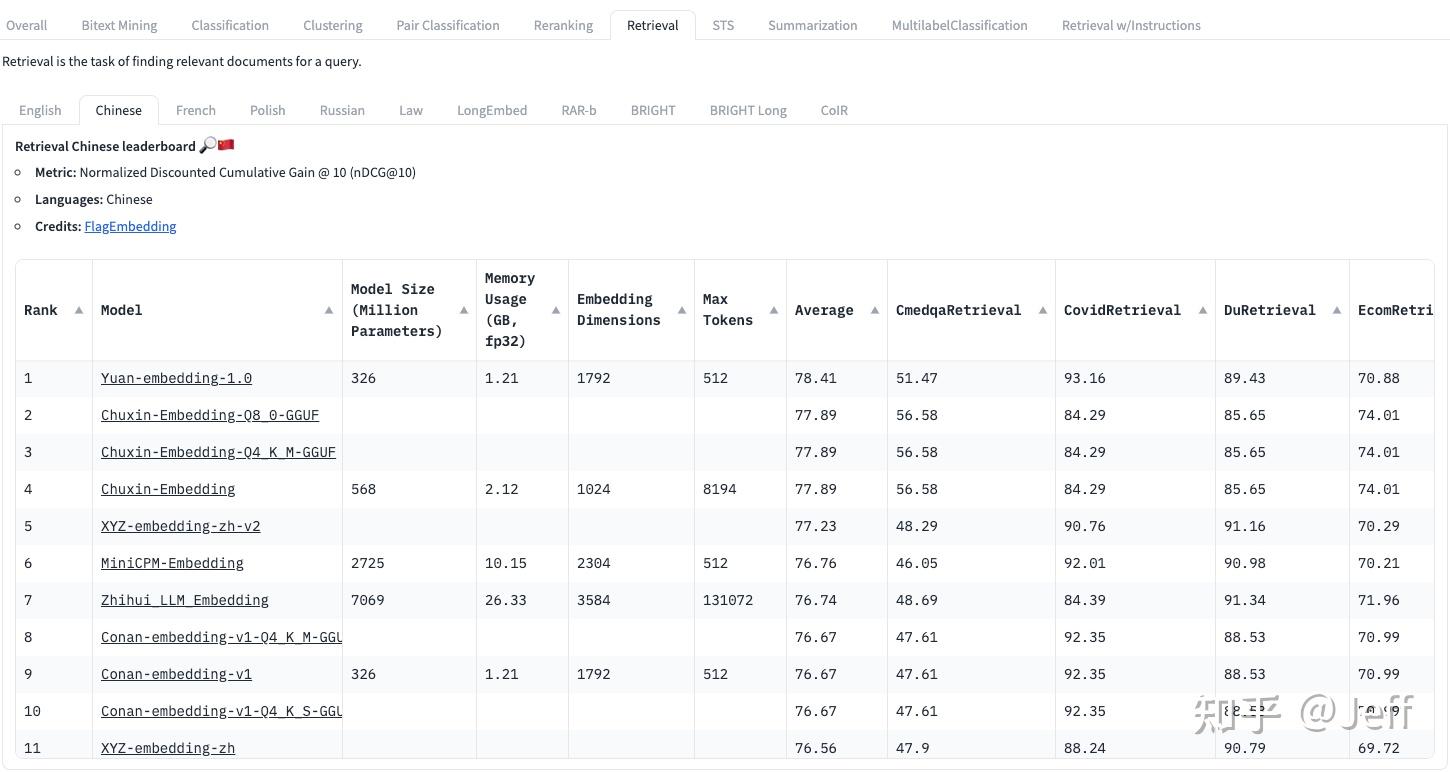Open the Reranking tab
The height and width of the screenshot is (772, 1450).
[x=563, y=25]
